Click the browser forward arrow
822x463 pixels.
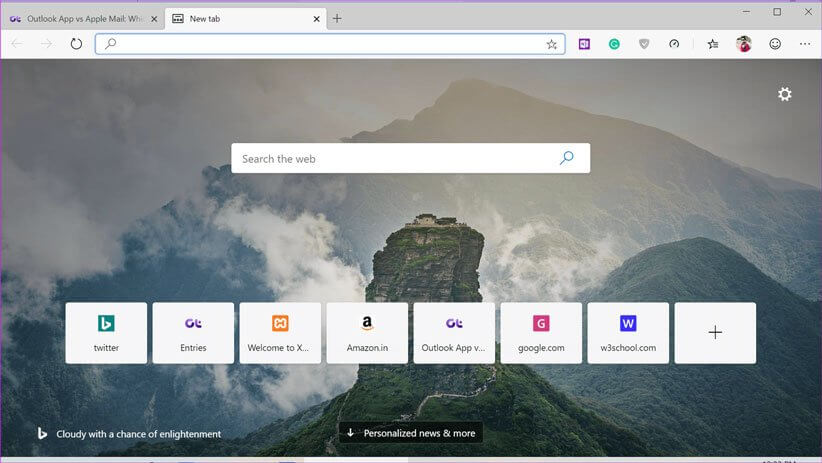[x=47, y=44]
